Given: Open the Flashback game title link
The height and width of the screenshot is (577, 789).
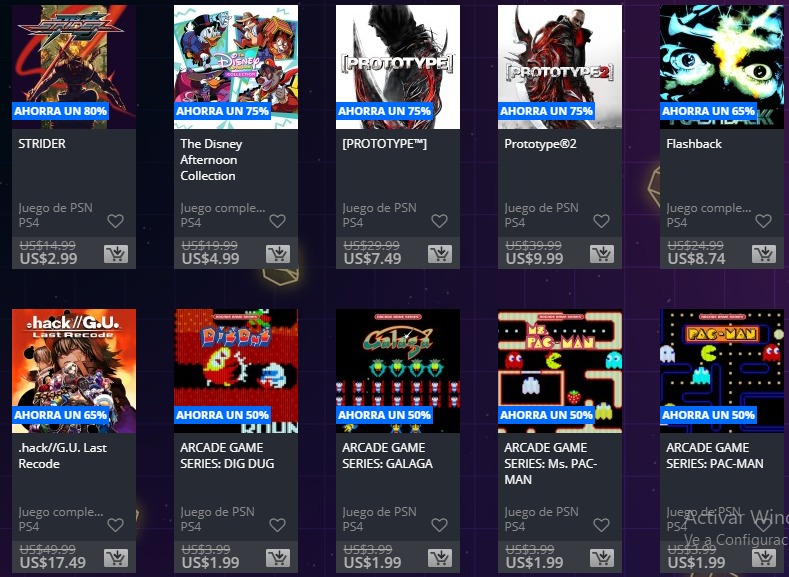Looking at the screenshot, I should (694, 144).
